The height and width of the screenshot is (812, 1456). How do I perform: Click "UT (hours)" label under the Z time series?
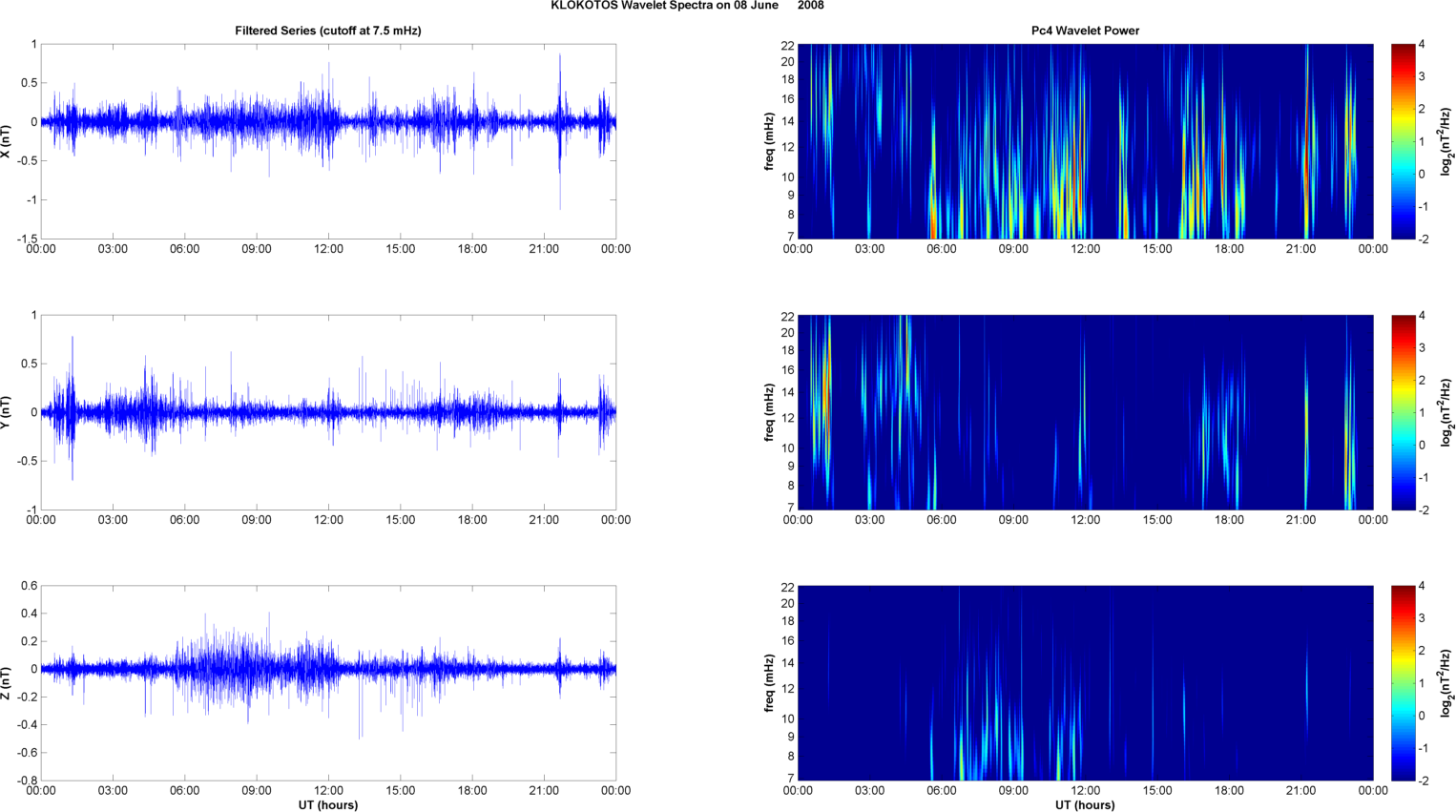click(328, 805)
